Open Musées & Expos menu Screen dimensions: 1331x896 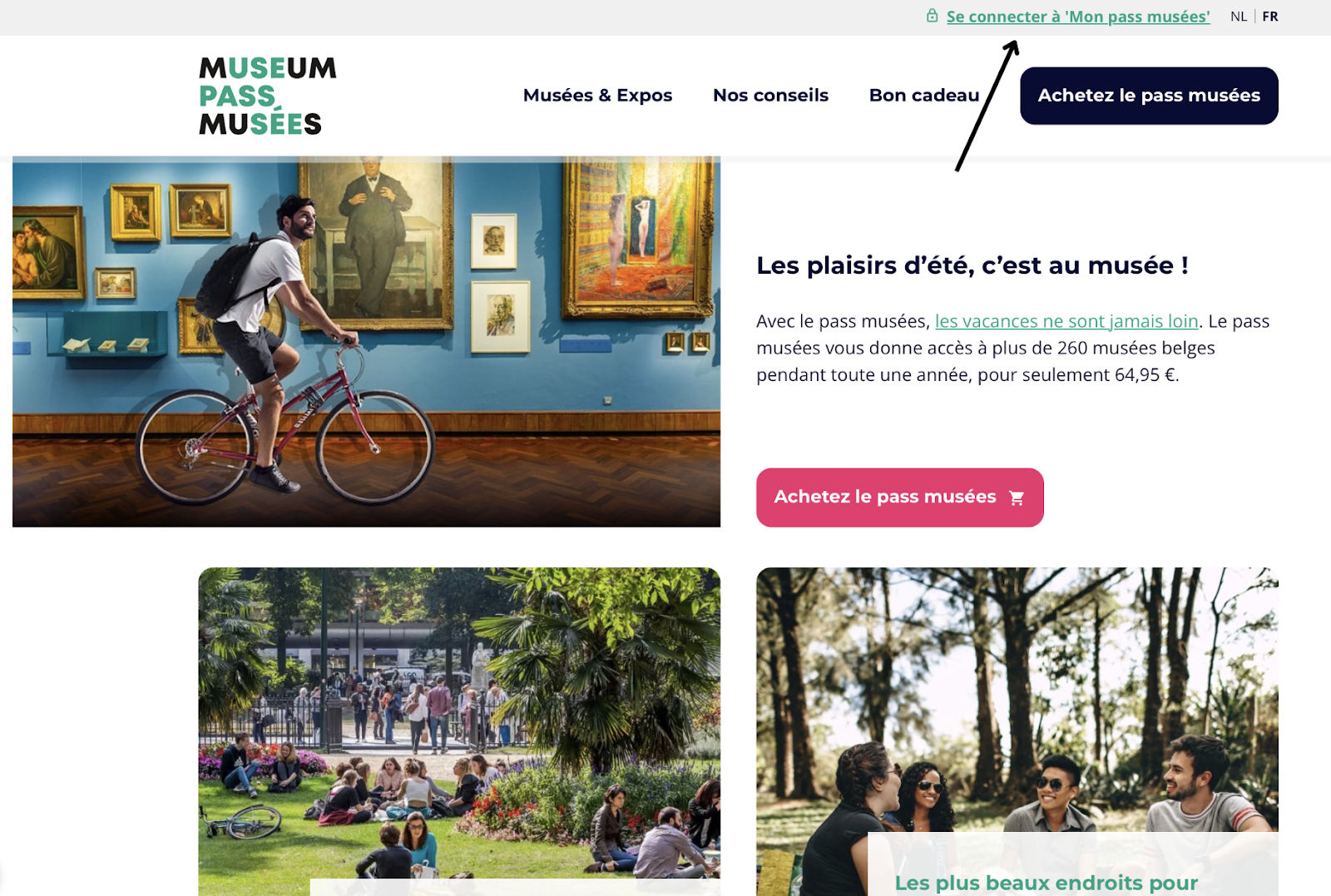click(597, 95)
